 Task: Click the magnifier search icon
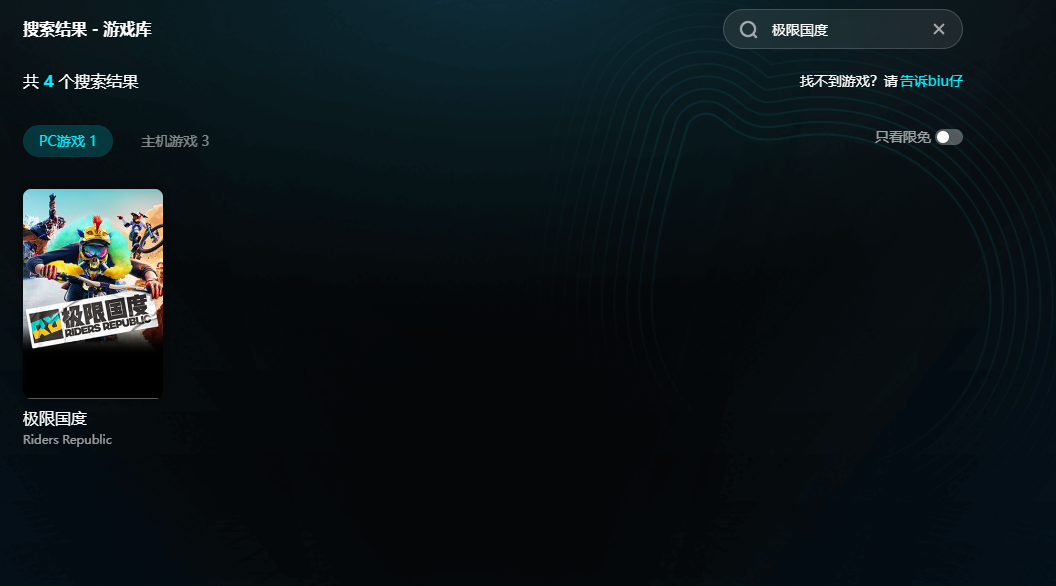pyautogui.click(x=748, y=30)
